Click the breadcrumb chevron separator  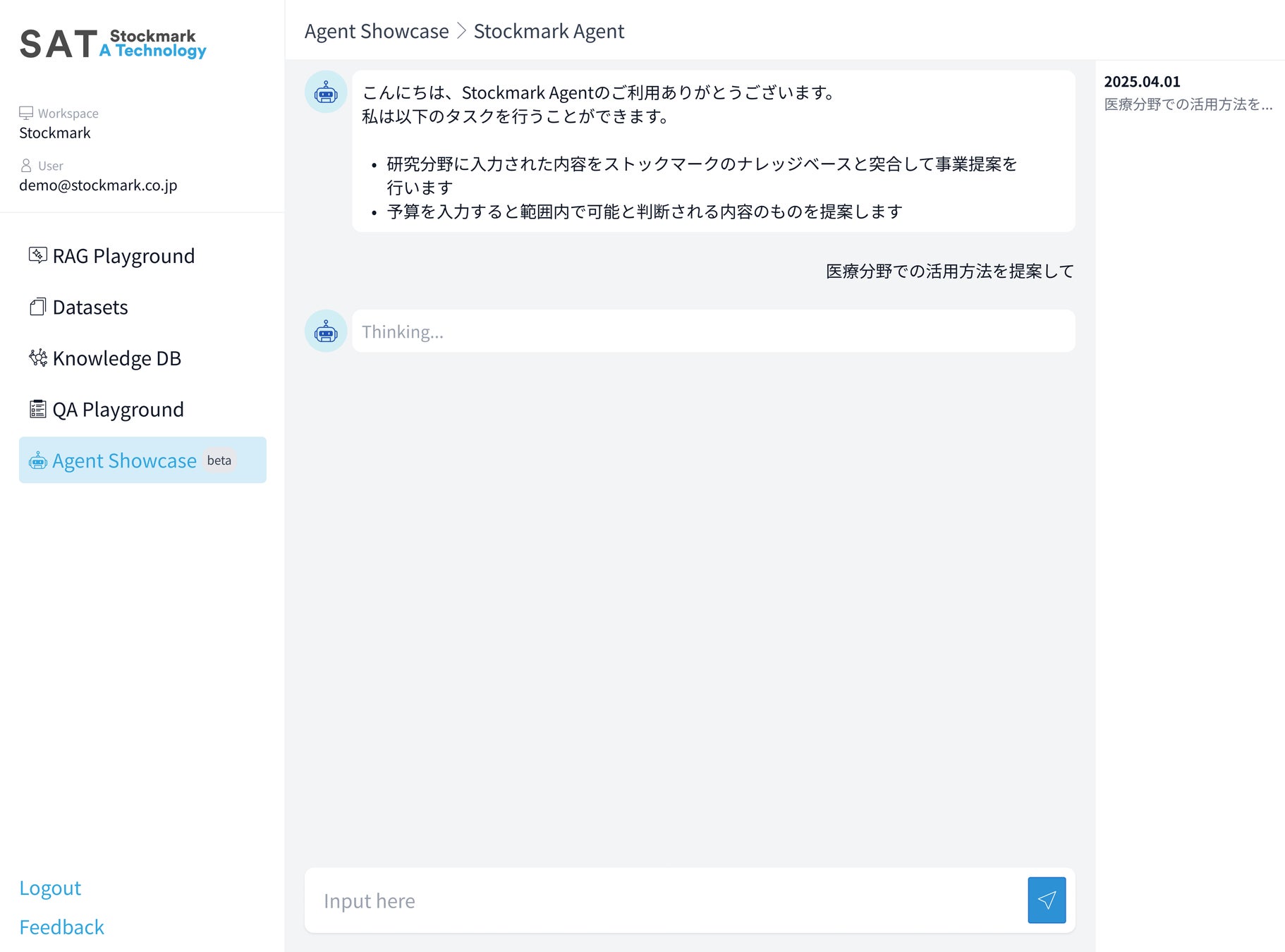[461, 31]
